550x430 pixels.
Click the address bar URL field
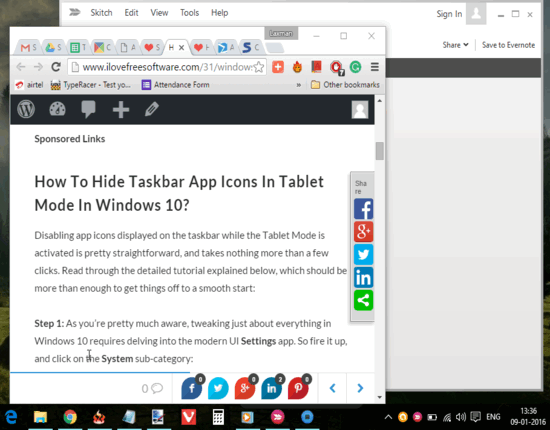click(x=167, y=67)
